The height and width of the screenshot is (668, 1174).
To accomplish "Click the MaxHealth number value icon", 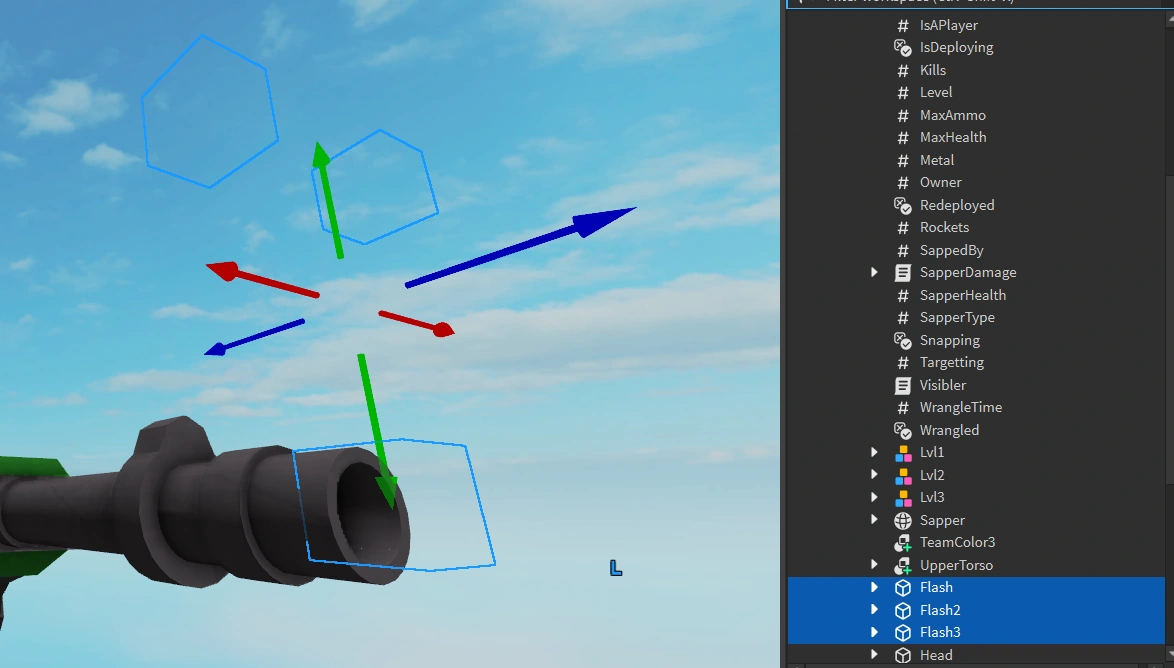I will coord(903,138).
